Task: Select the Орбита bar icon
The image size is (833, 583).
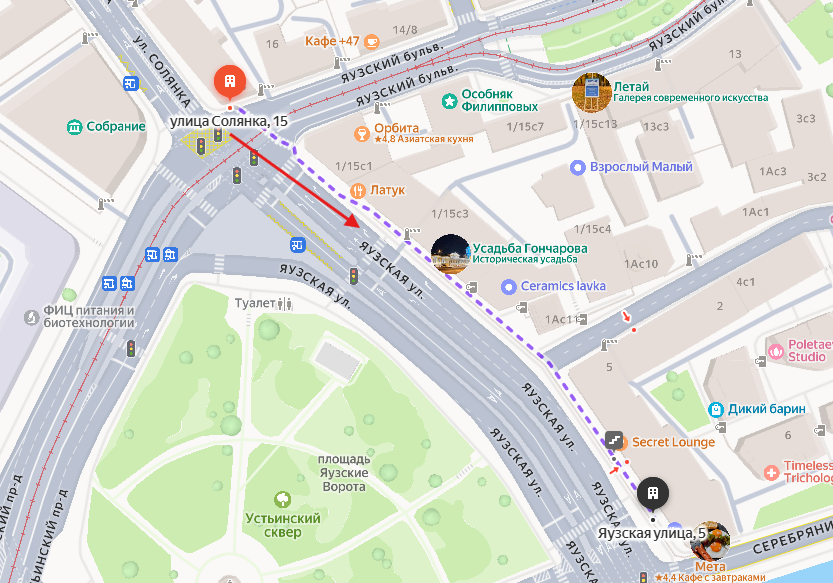Action: [x=362, y=134]
